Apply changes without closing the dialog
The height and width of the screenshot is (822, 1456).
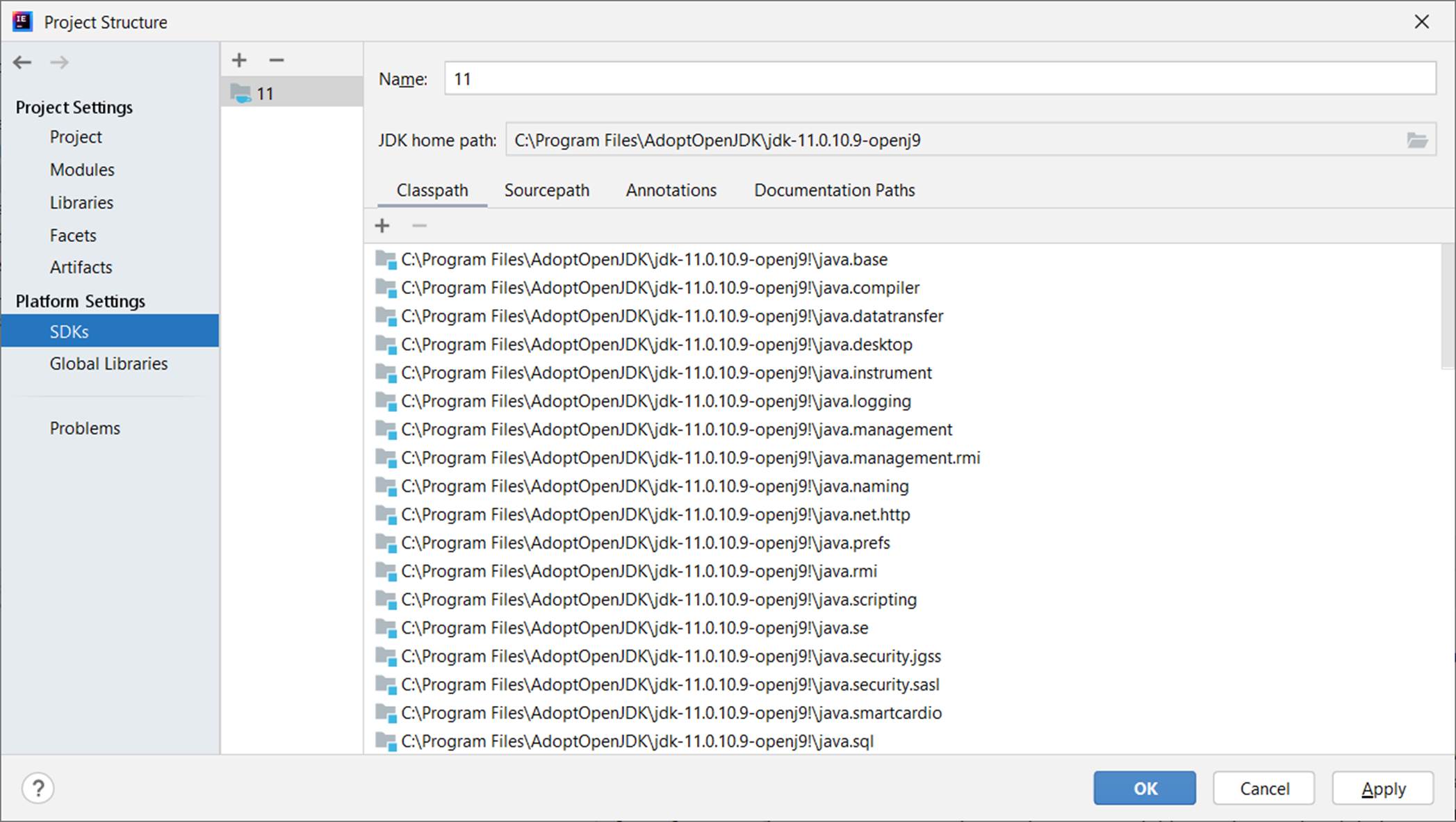point(1383,788)
